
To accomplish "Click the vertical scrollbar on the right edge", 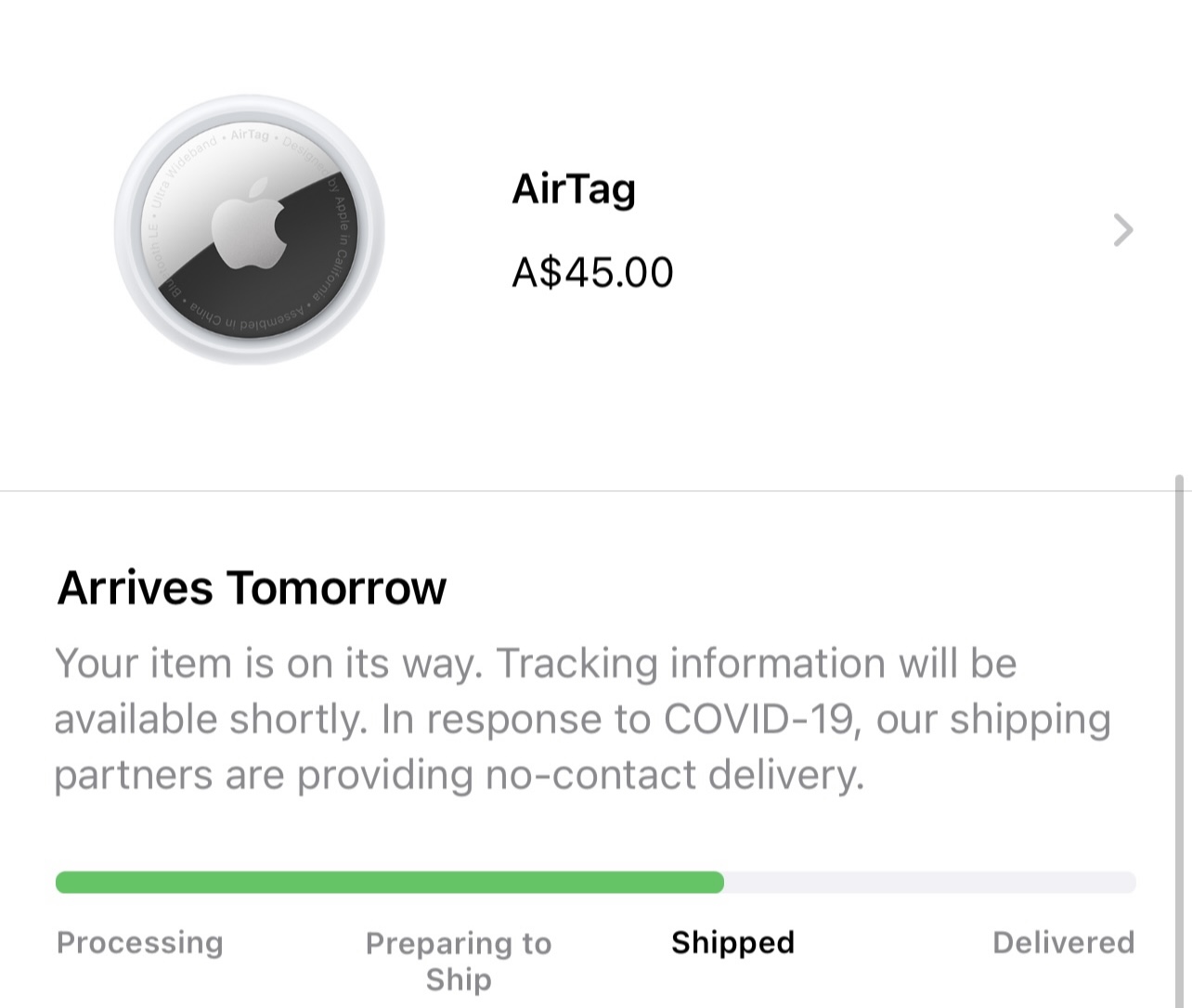I will (x=1179, y=724).
